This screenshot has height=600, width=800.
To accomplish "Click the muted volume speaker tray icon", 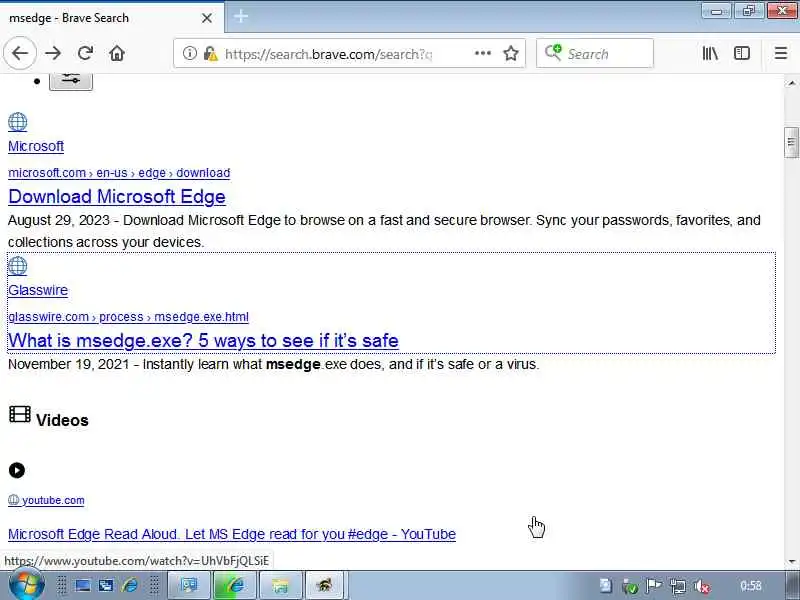I will click(x=702, y=586).
